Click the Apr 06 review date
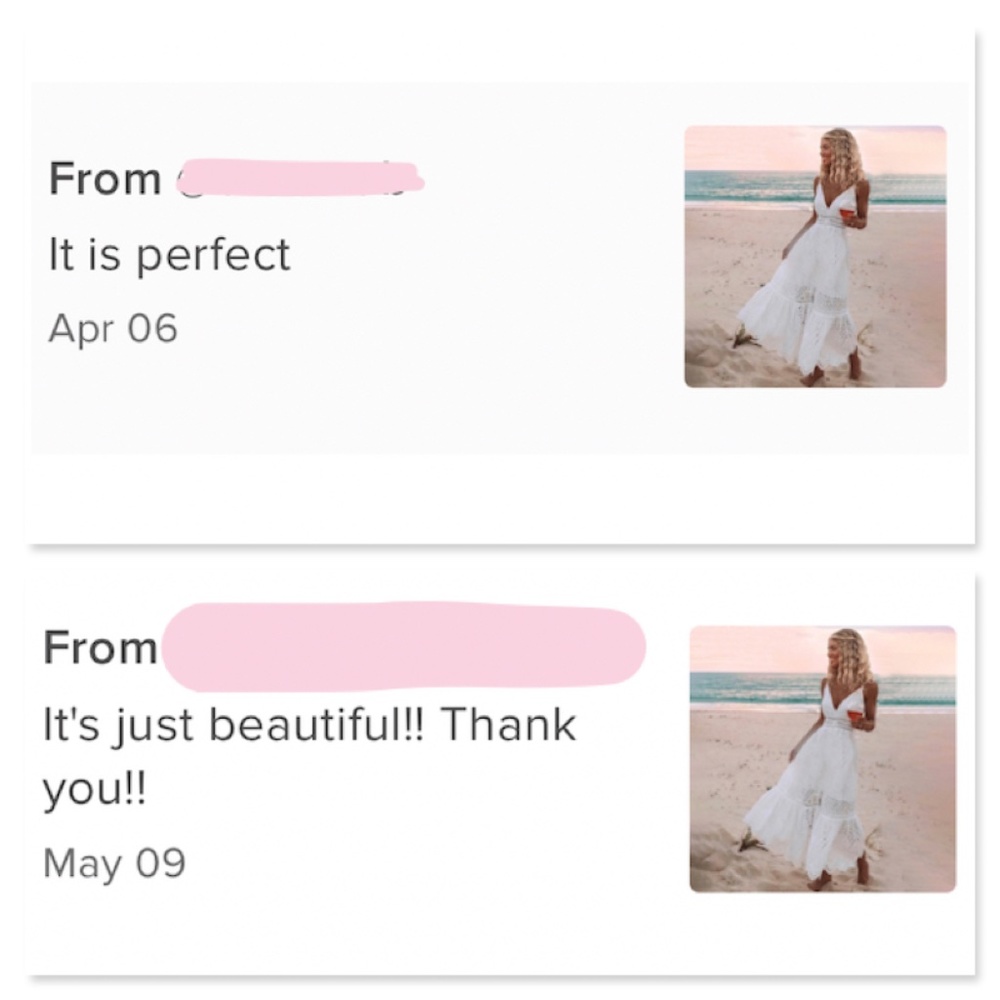The width and height of the screenshot is (1000, 1000). (112, 328)
